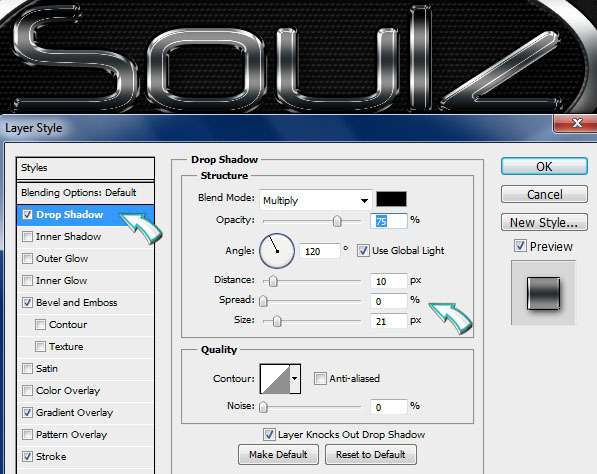Click the Spread value field
597x474 pixels.
tap(389, 301)
